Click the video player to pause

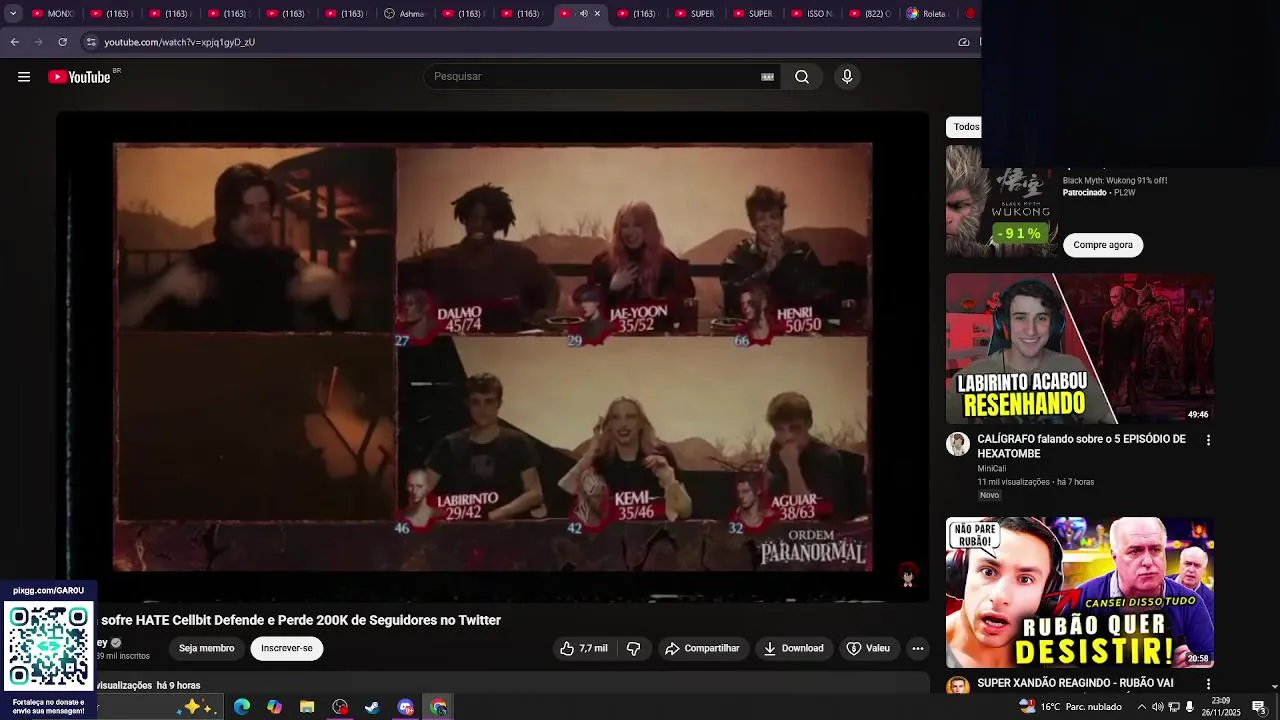click(492, 357)
